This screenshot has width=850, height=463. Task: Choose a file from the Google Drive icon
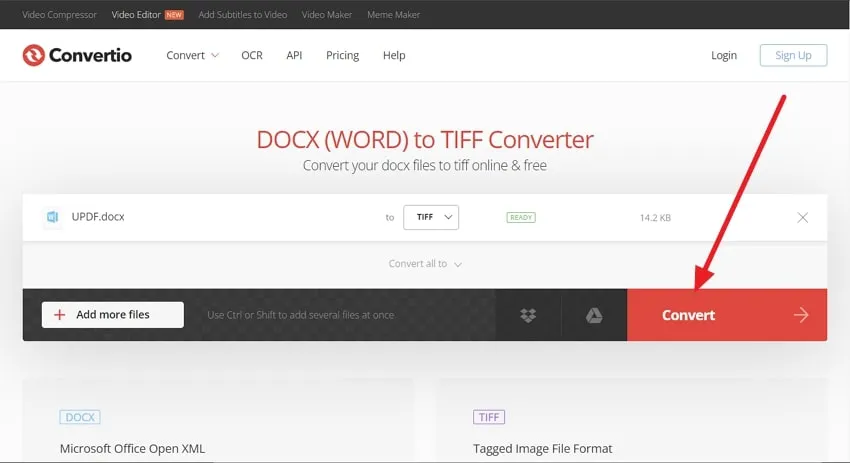click(594, 315)
